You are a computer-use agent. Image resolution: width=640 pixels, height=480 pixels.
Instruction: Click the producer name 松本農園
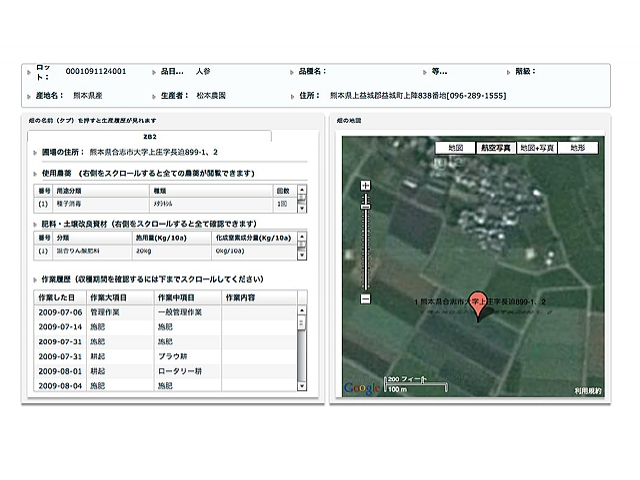click(x=211, y=96)
